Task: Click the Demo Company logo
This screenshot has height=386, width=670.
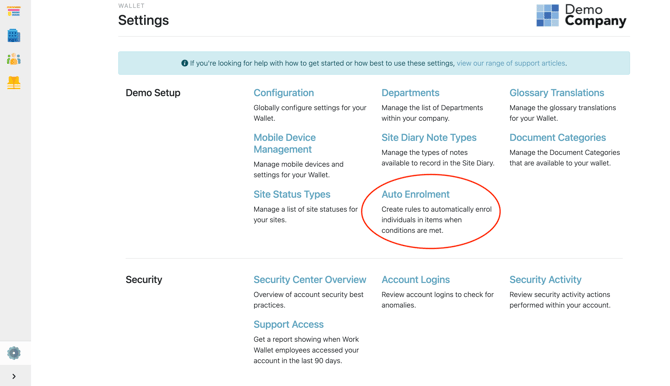Action: click(581, 16)
